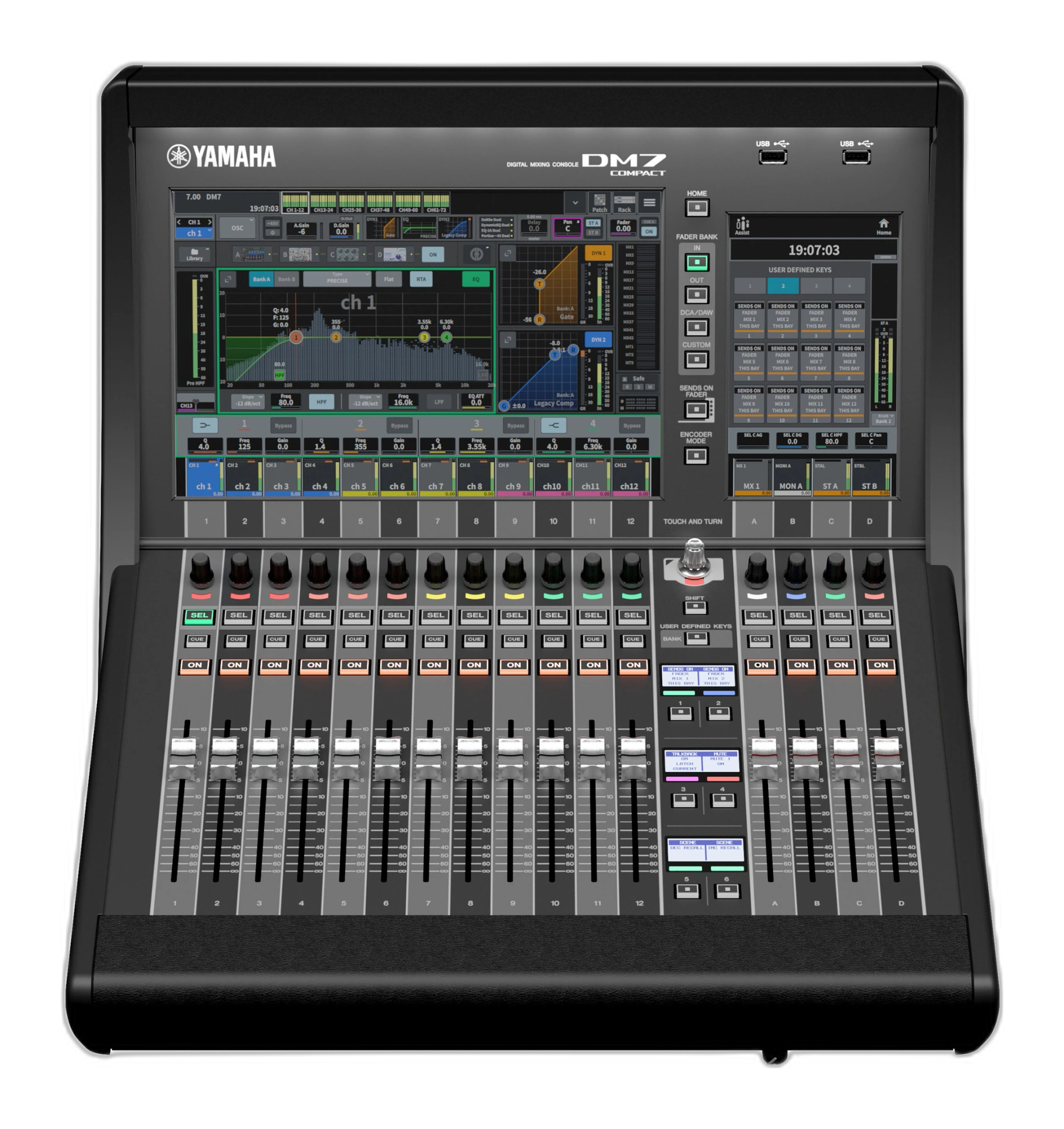1064x1129 pixels.
Task: Push the User Defined Keys BANK key
Action: click(697, 638)
